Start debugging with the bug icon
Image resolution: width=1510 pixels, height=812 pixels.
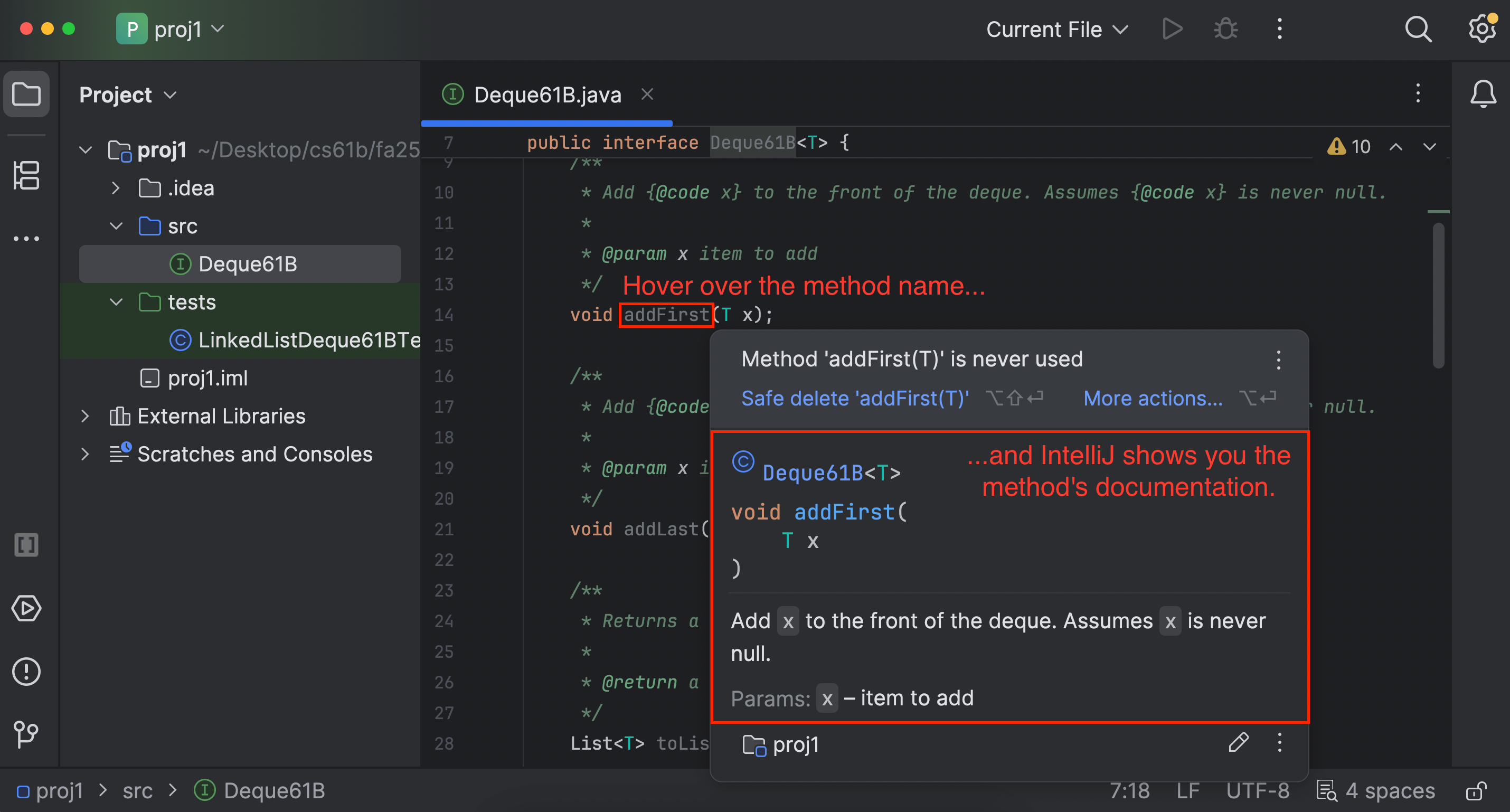1225,29
